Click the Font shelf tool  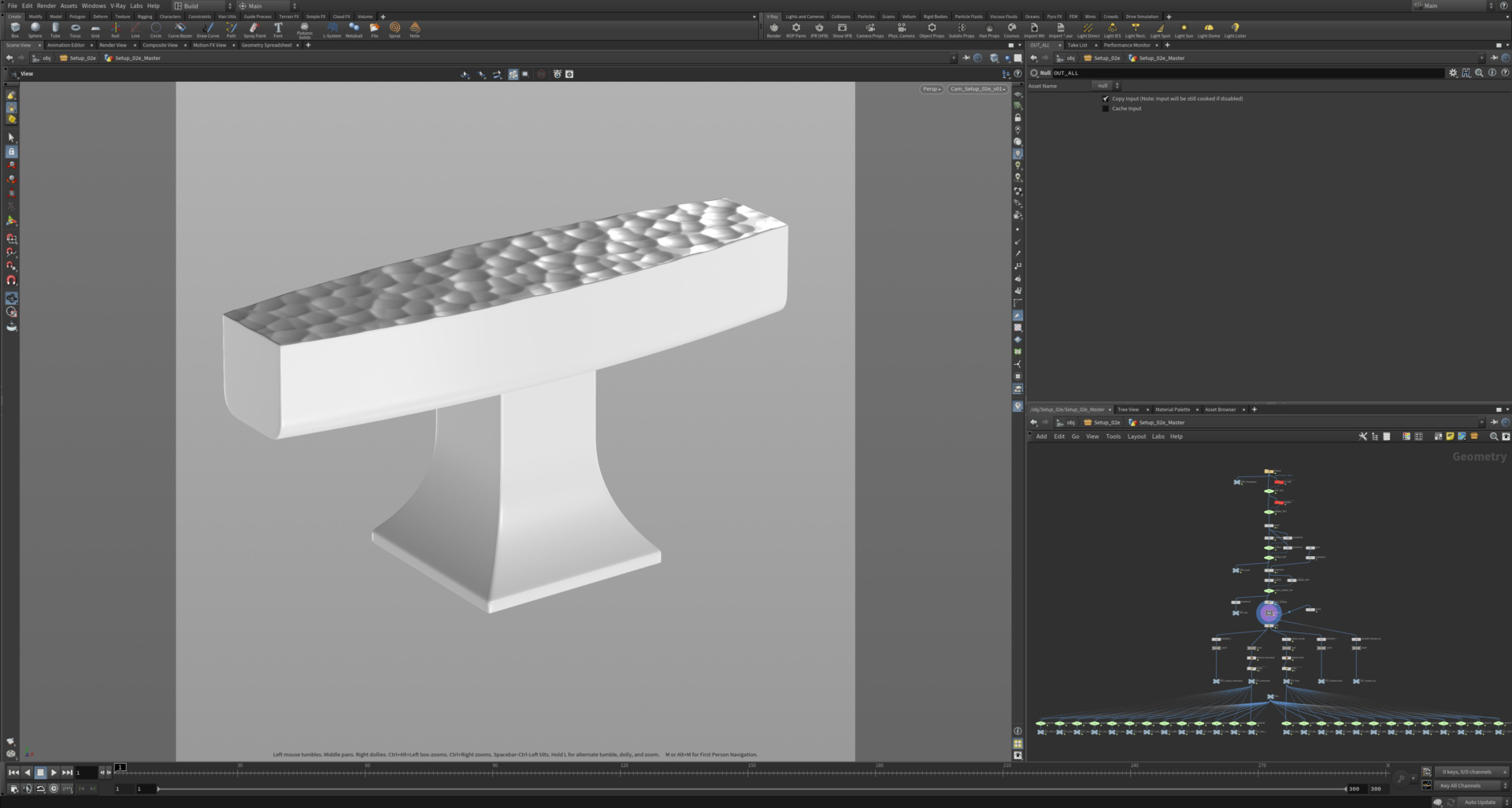pos(278,30)
